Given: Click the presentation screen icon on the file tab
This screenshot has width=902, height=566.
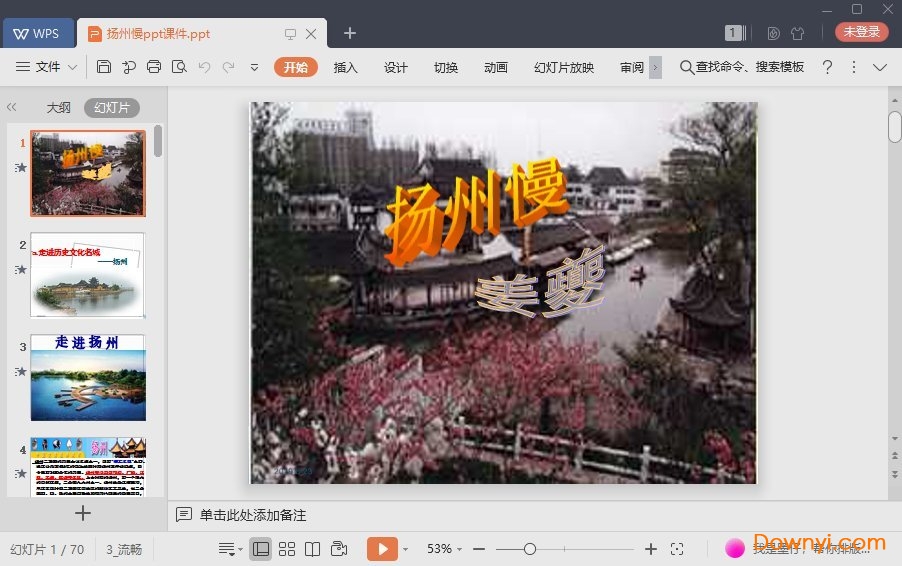Looking at the screenshot, I should point(291,34).
